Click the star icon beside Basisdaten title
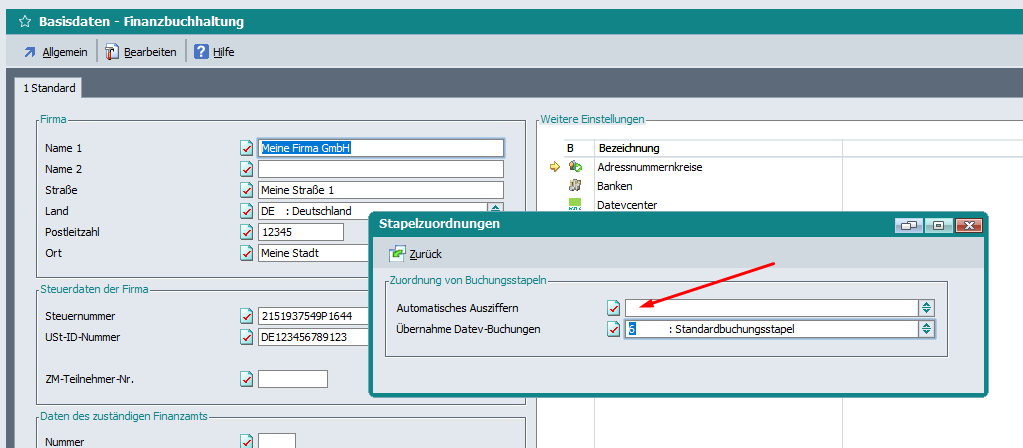This screenshot has width=1023, height=448. [25, 21]
